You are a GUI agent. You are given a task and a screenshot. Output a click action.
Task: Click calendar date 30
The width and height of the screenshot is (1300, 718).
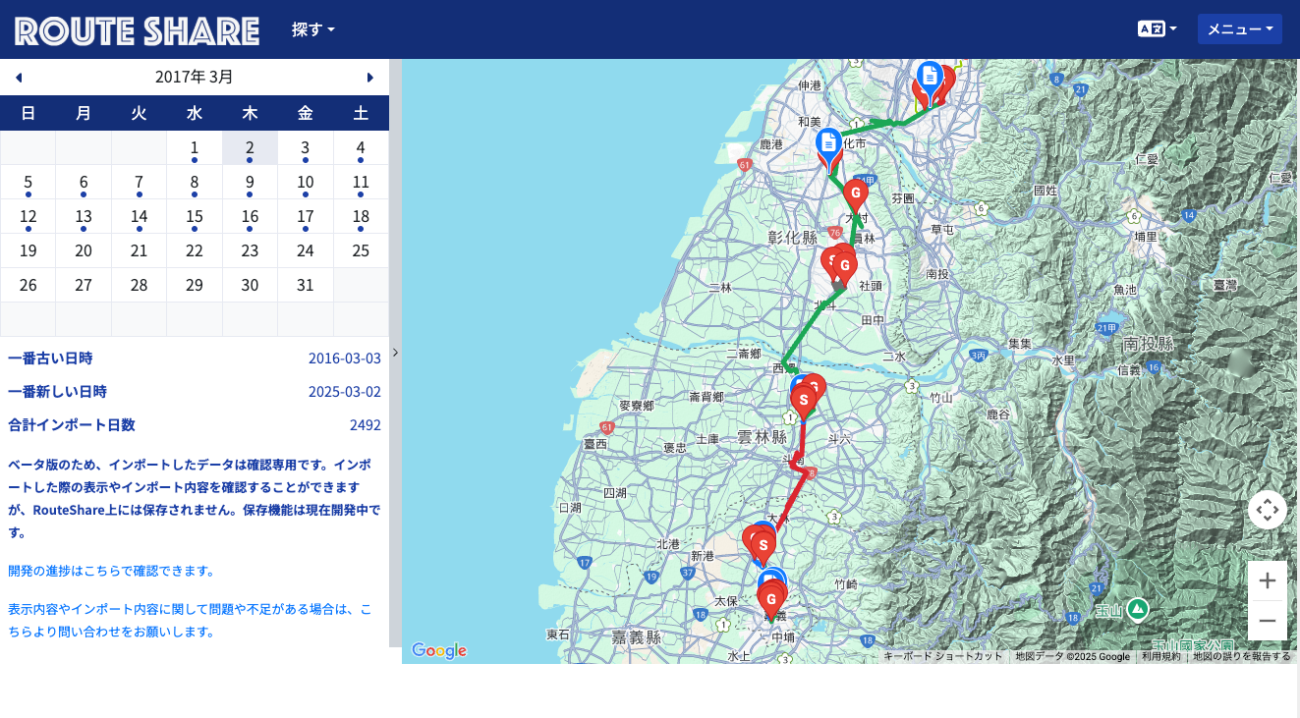point(250,285)
